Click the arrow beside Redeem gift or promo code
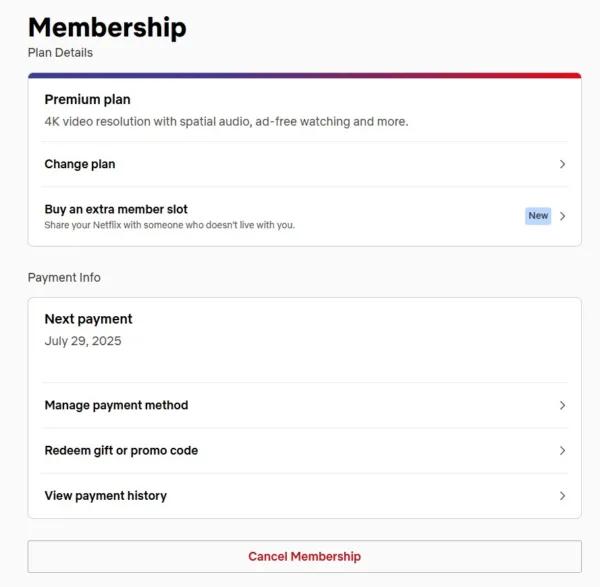Image resolution: width=600 pixels, height=587 pixels. tap(563, 451)
